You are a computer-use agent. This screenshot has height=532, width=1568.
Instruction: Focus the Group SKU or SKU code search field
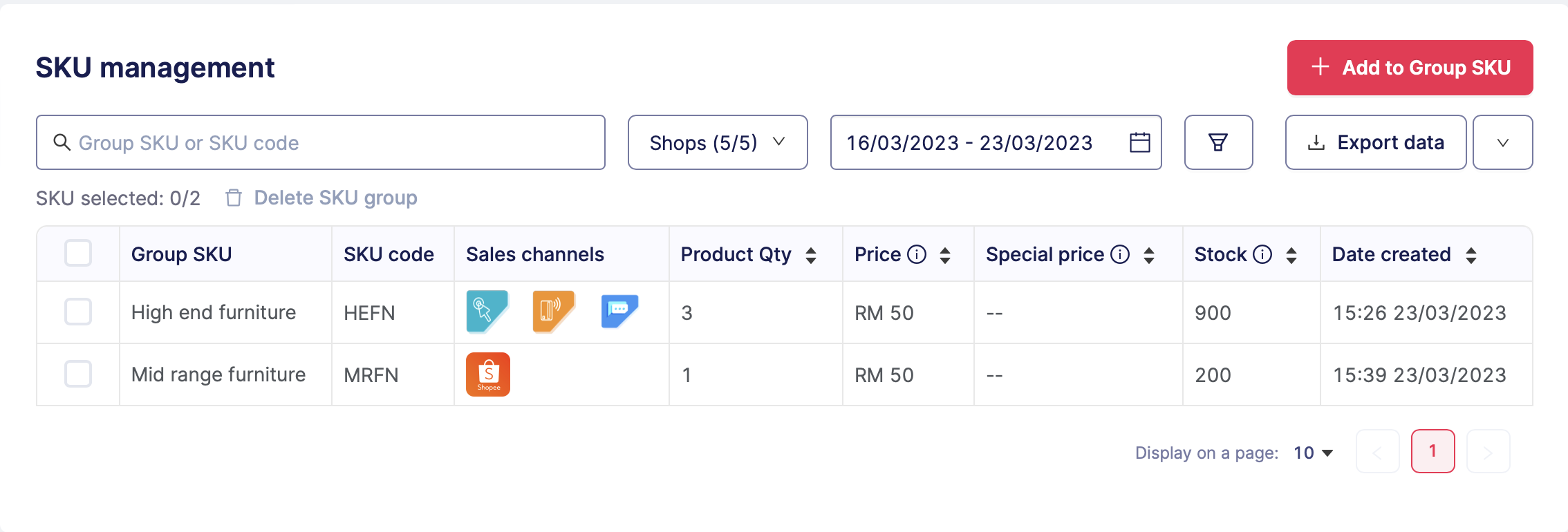pos(321,142)
